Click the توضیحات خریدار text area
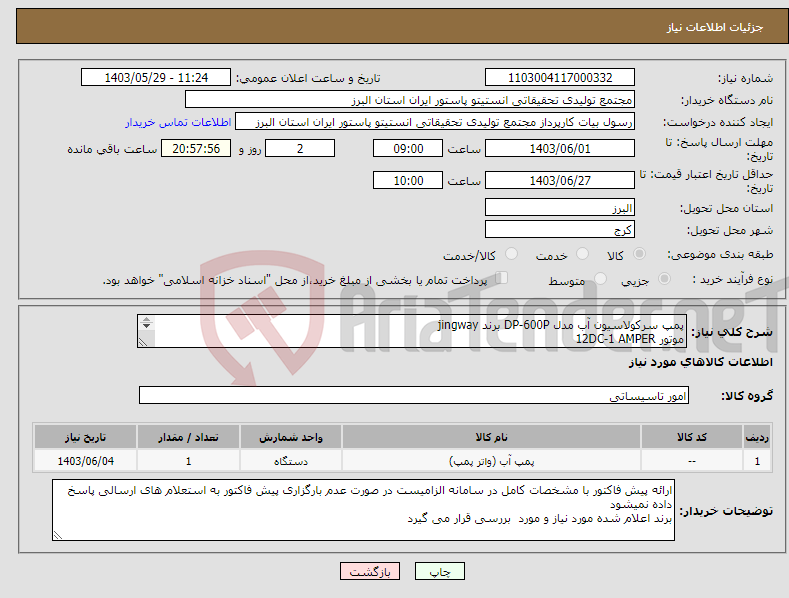 click(363, 510)
